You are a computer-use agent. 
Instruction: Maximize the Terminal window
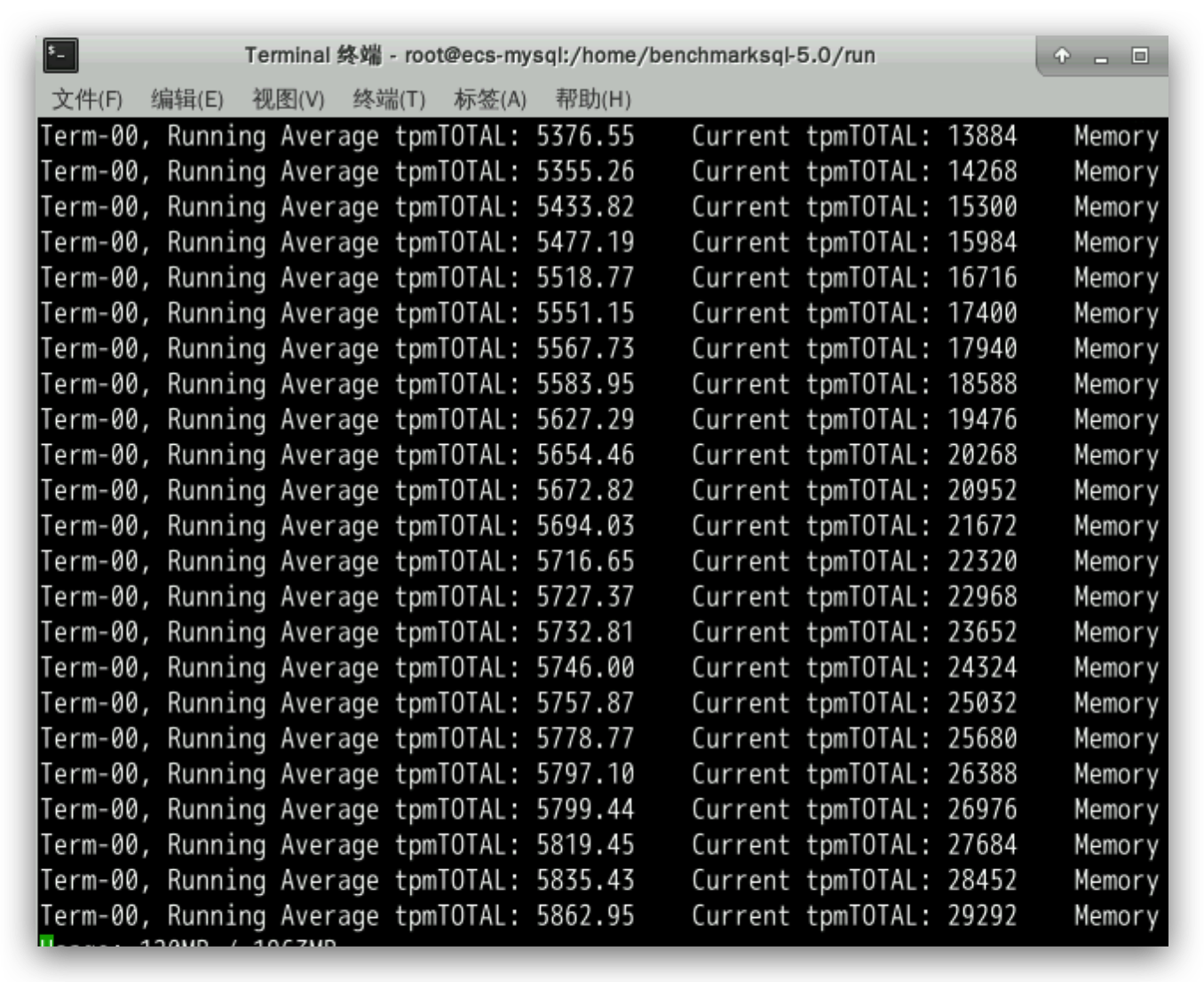coord(1140,56)
